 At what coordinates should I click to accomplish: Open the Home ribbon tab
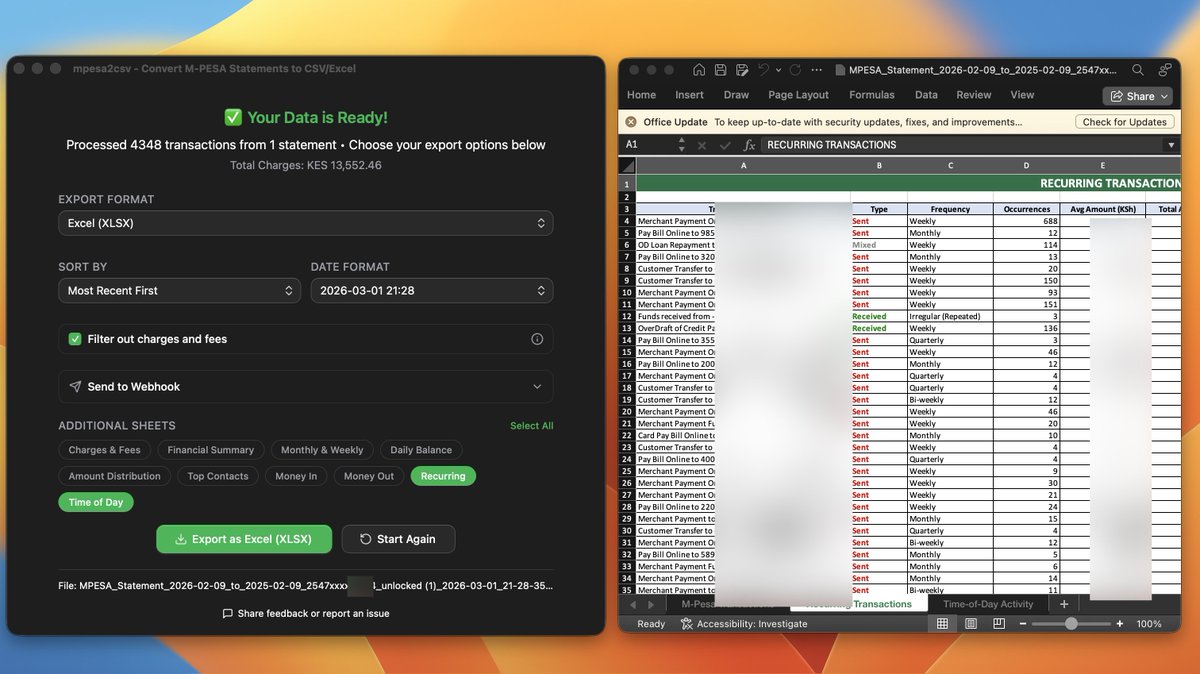[641, 95]
